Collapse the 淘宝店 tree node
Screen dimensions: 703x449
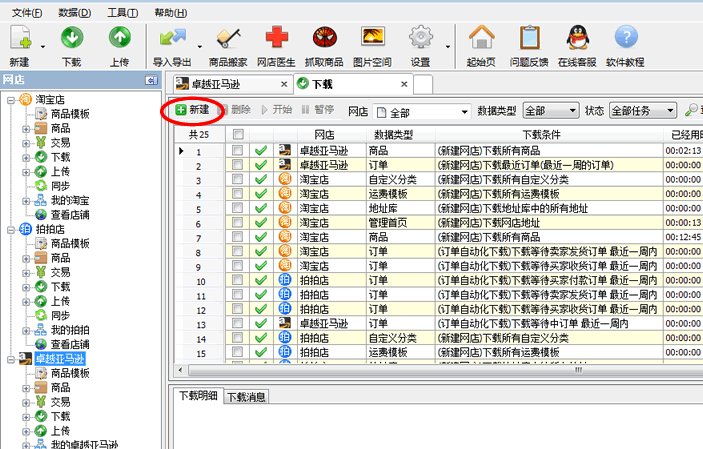pos(11,100)
